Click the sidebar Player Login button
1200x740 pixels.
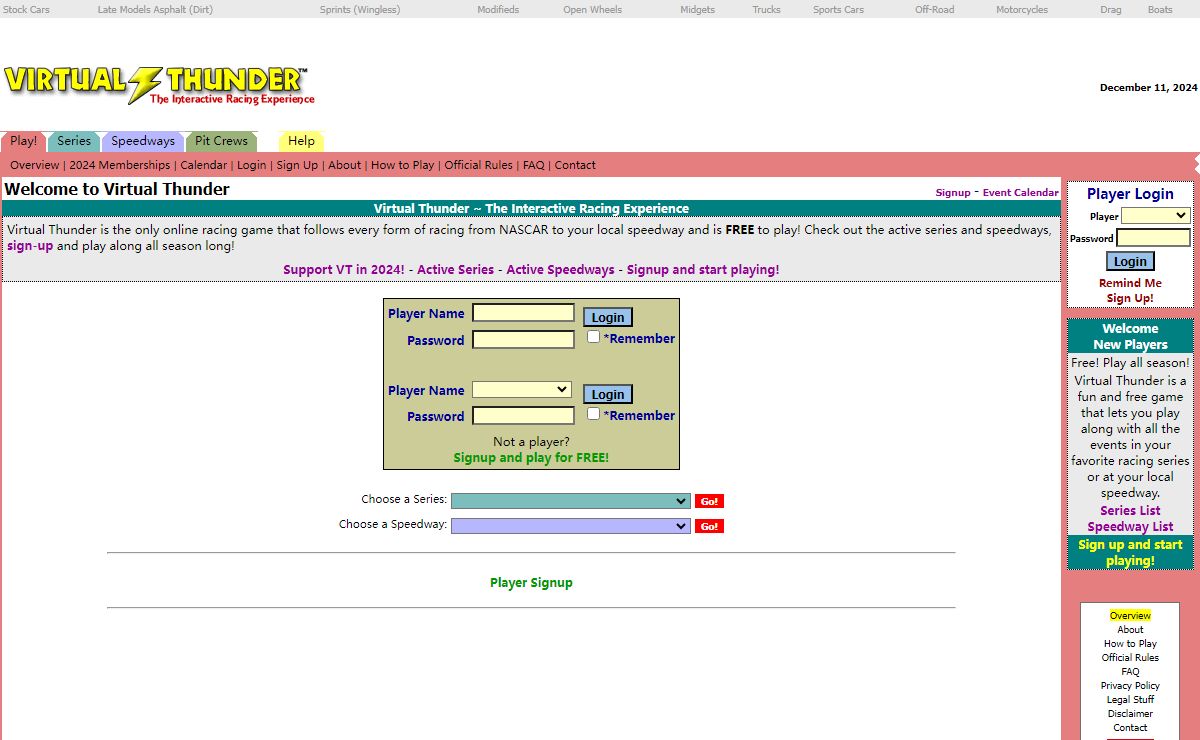(1130, 261)
